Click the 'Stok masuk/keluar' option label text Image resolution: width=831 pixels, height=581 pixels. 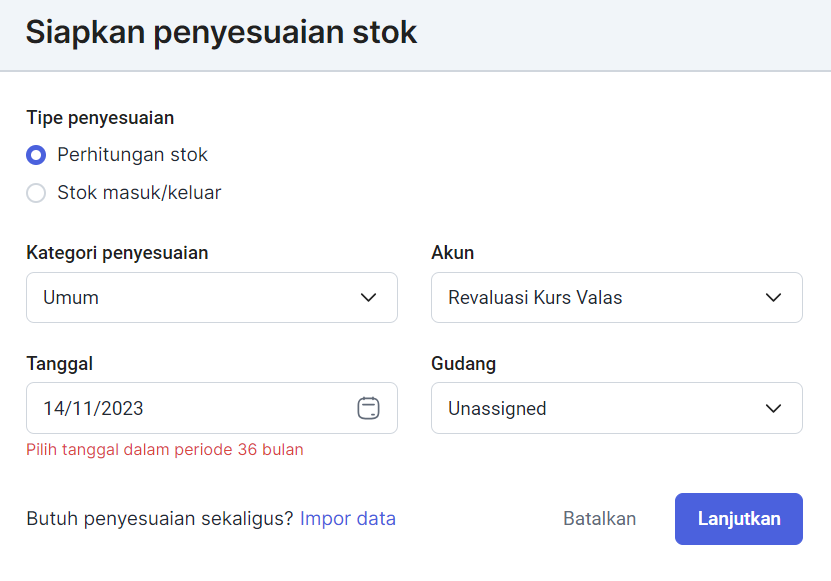coord(139,192)
